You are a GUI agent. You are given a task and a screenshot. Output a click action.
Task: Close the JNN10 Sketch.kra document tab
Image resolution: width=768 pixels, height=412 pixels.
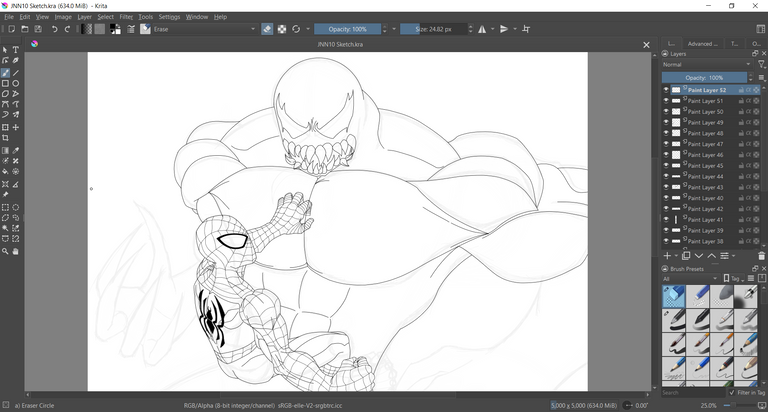[x=646, y=45]
